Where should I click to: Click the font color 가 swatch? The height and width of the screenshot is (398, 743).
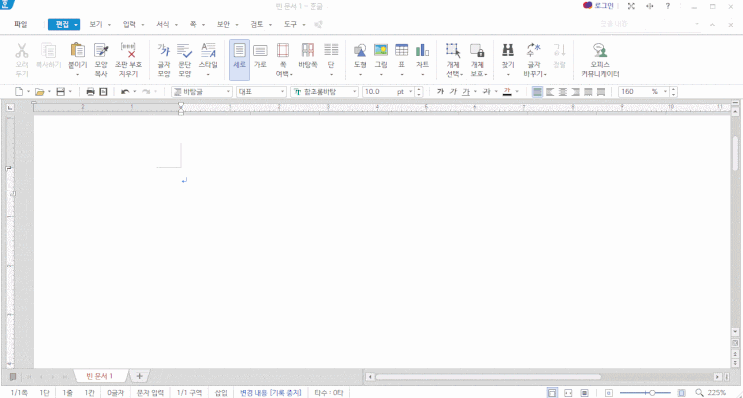click(x=507, y=91)
